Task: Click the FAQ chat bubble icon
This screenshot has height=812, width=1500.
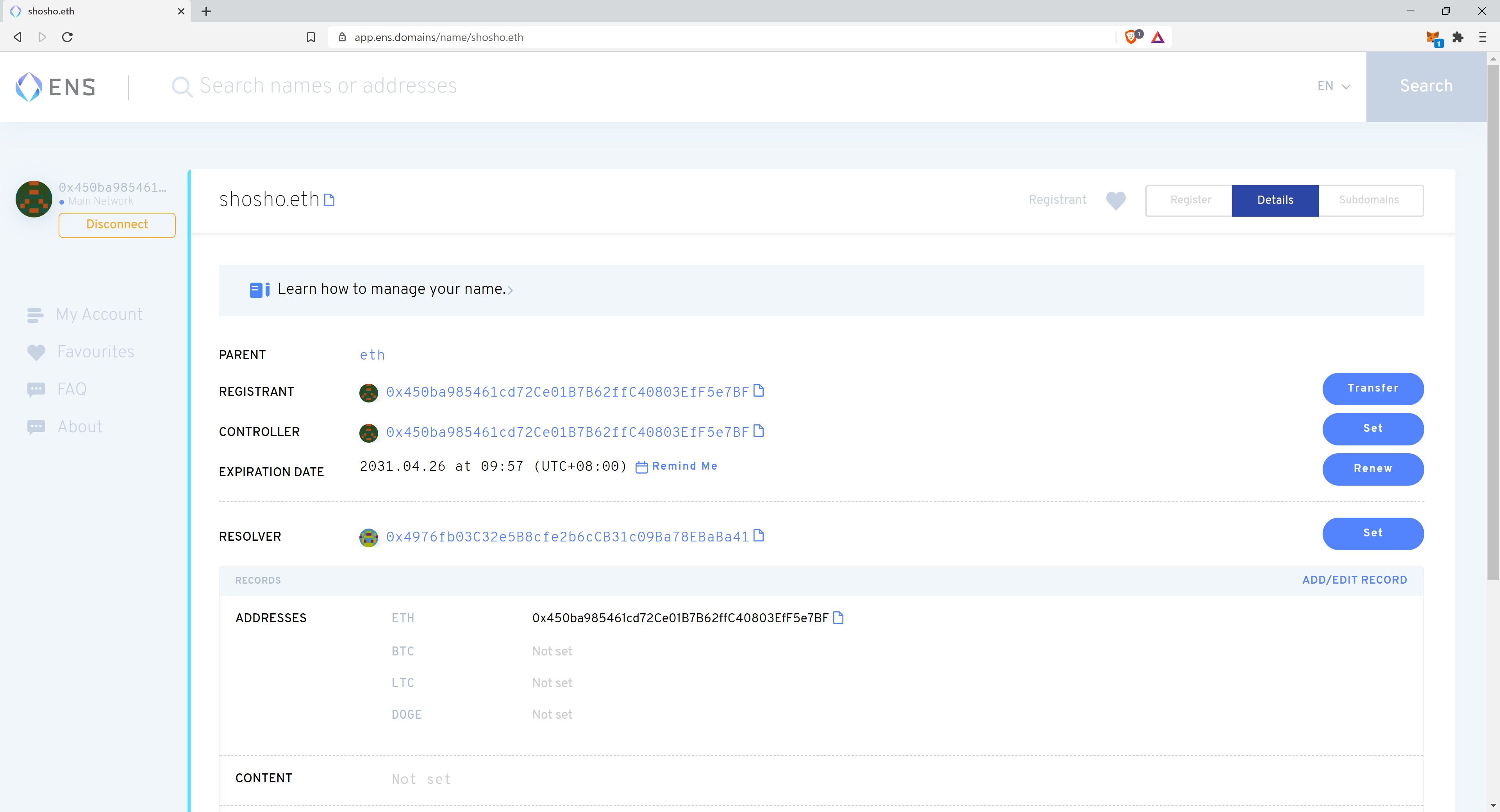Action: [36, 390]
